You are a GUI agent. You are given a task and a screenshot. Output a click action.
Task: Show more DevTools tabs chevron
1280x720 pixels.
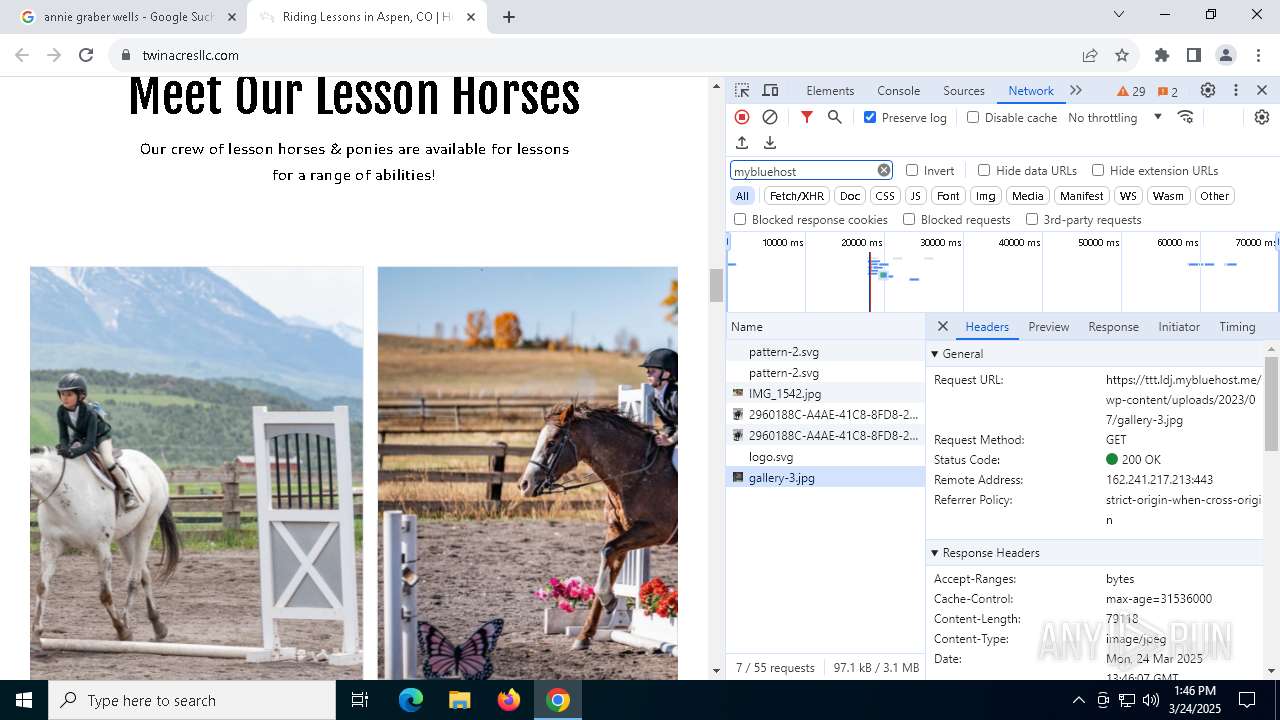pos(1076,91)
